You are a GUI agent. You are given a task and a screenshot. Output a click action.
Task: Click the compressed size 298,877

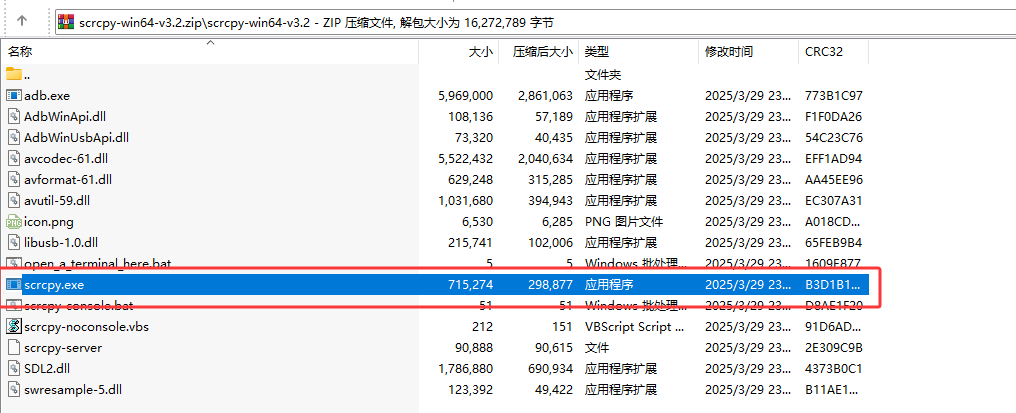[551, 284]
